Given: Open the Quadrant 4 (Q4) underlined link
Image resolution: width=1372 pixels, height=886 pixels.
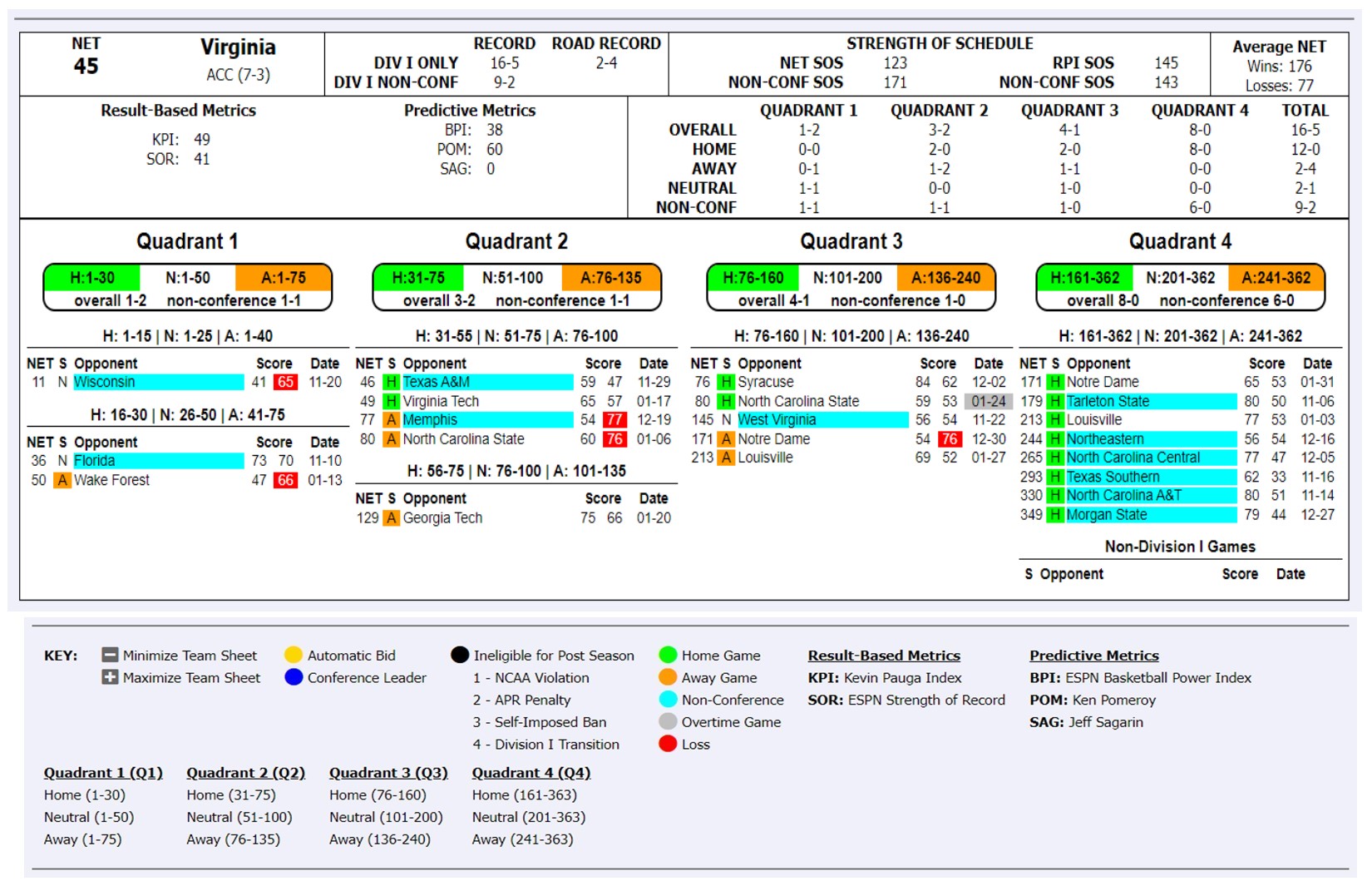Looking at the screenshot, I should pyautogui.click(x=531, y=773).
